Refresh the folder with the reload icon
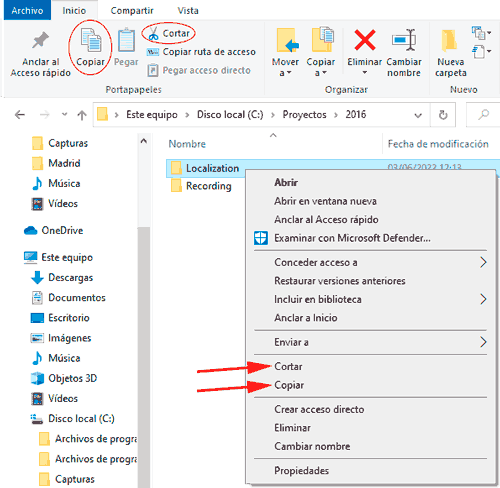 coord(443,115)
